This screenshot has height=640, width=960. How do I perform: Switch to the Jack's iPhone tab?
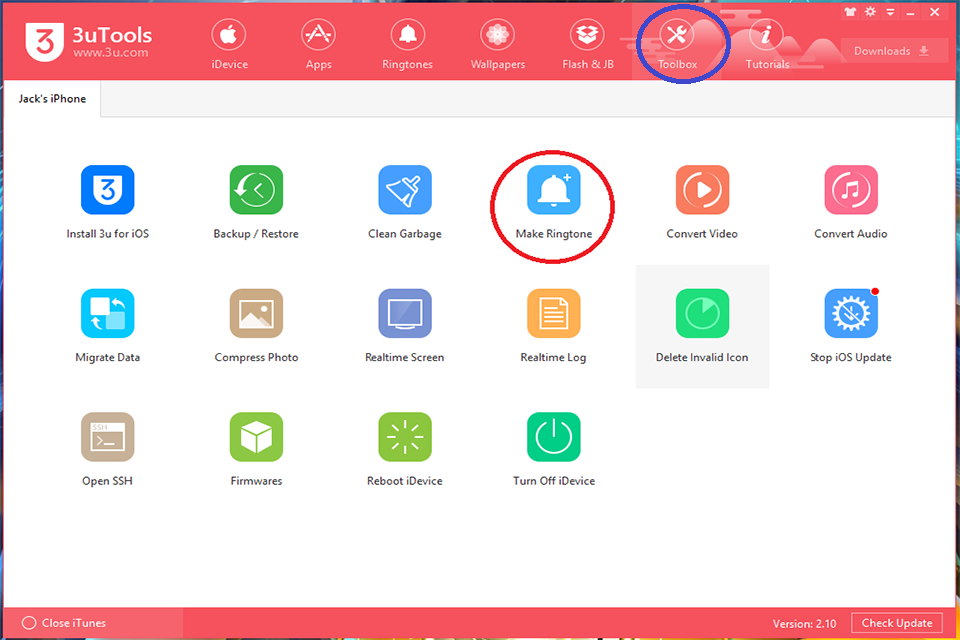50,98
